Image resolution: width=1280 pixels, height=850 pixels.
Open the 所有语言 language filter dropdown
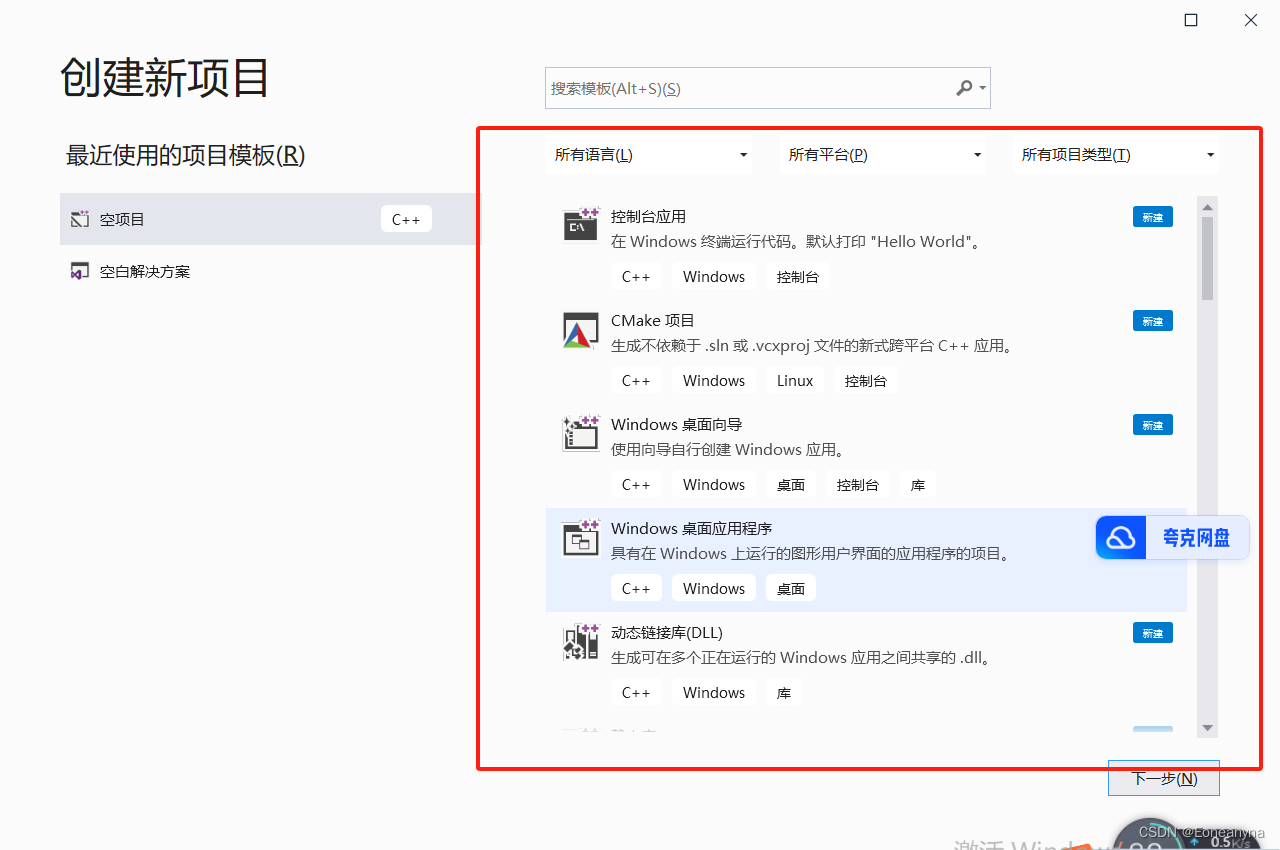[x=650, y=155]
